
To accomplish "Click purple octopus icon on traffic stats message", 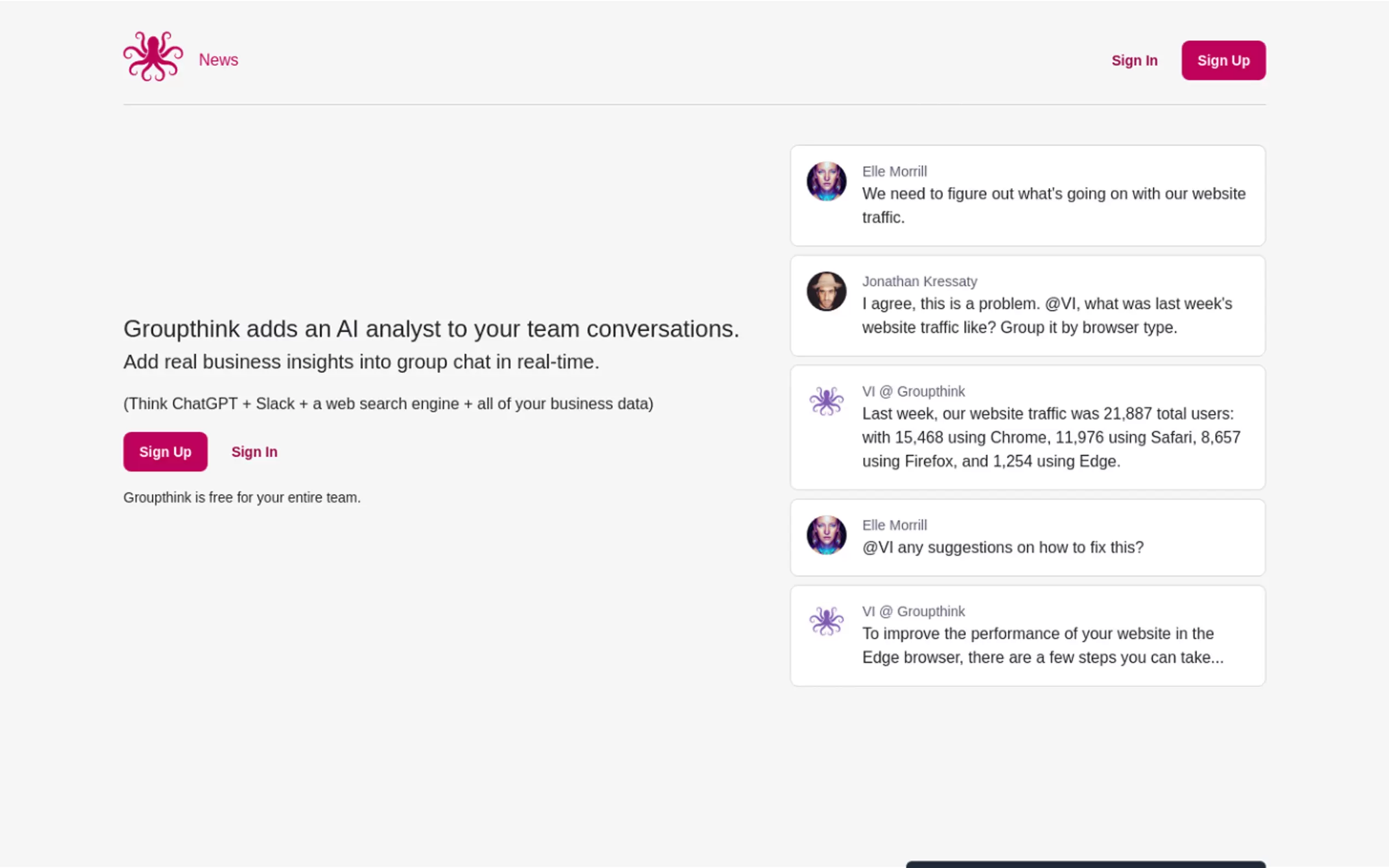I will tap(826, 401).
